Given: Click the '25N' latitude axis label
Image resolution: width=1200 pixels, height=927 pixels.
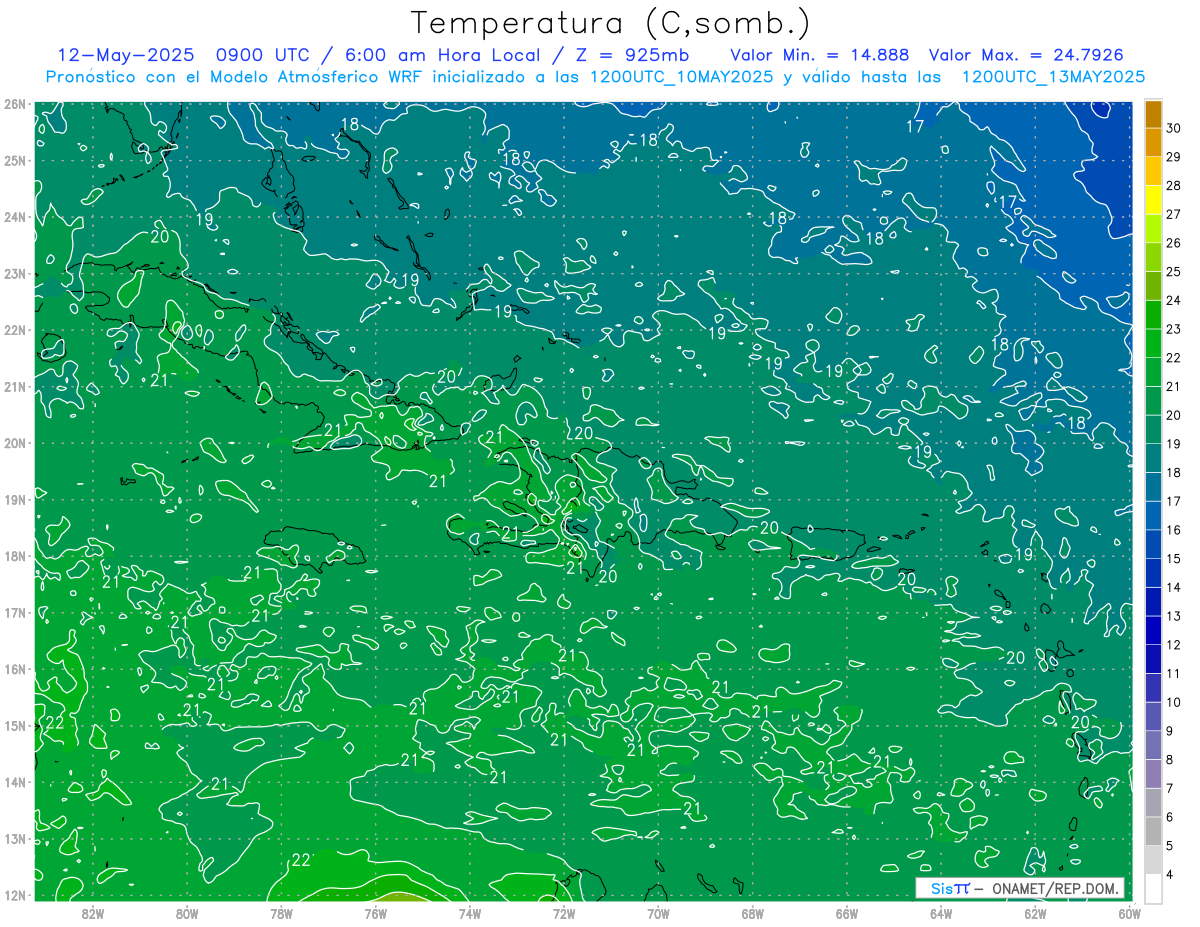Looking at the screenshot, I should click(x=14, y=160).
